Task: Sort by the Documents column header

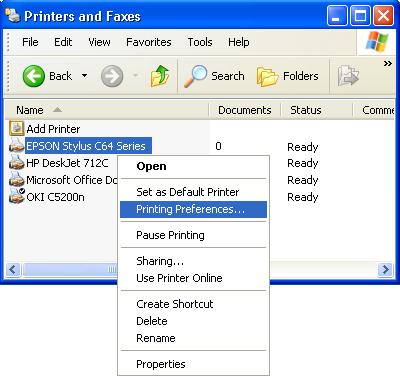Action: click(x=245, y=110)
